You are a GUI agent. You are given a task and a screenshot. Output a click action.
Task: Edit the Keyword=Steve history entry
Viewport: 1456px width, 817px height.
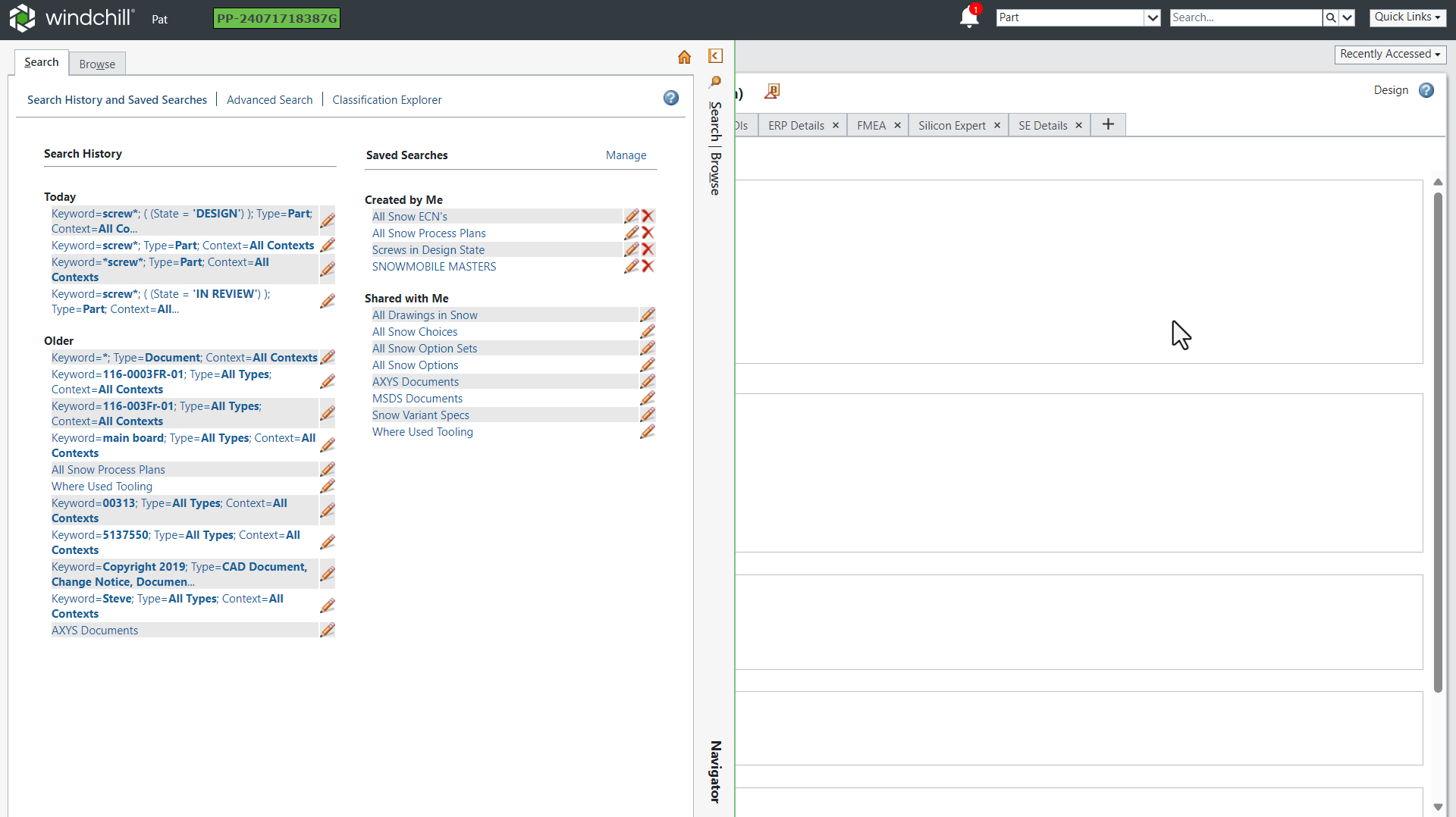328,606
